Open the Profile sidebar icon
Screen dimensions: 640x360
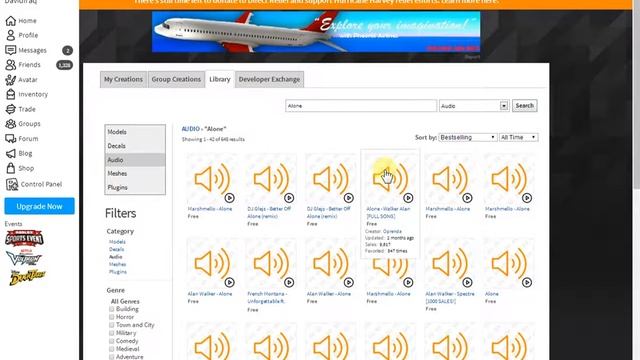tap(11, 35)
